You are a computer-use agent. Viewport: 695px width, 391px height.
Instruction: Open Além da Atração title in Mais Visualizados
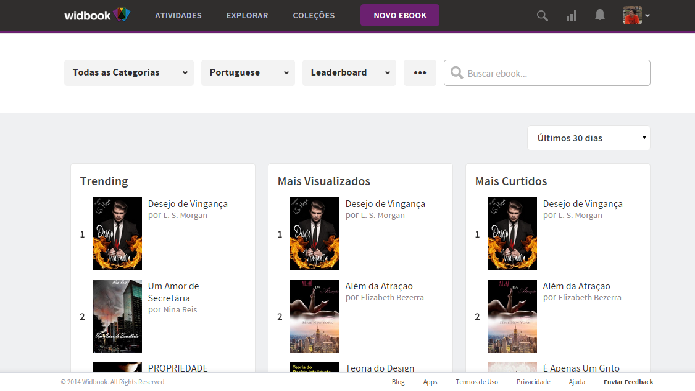tap(379, 286)
